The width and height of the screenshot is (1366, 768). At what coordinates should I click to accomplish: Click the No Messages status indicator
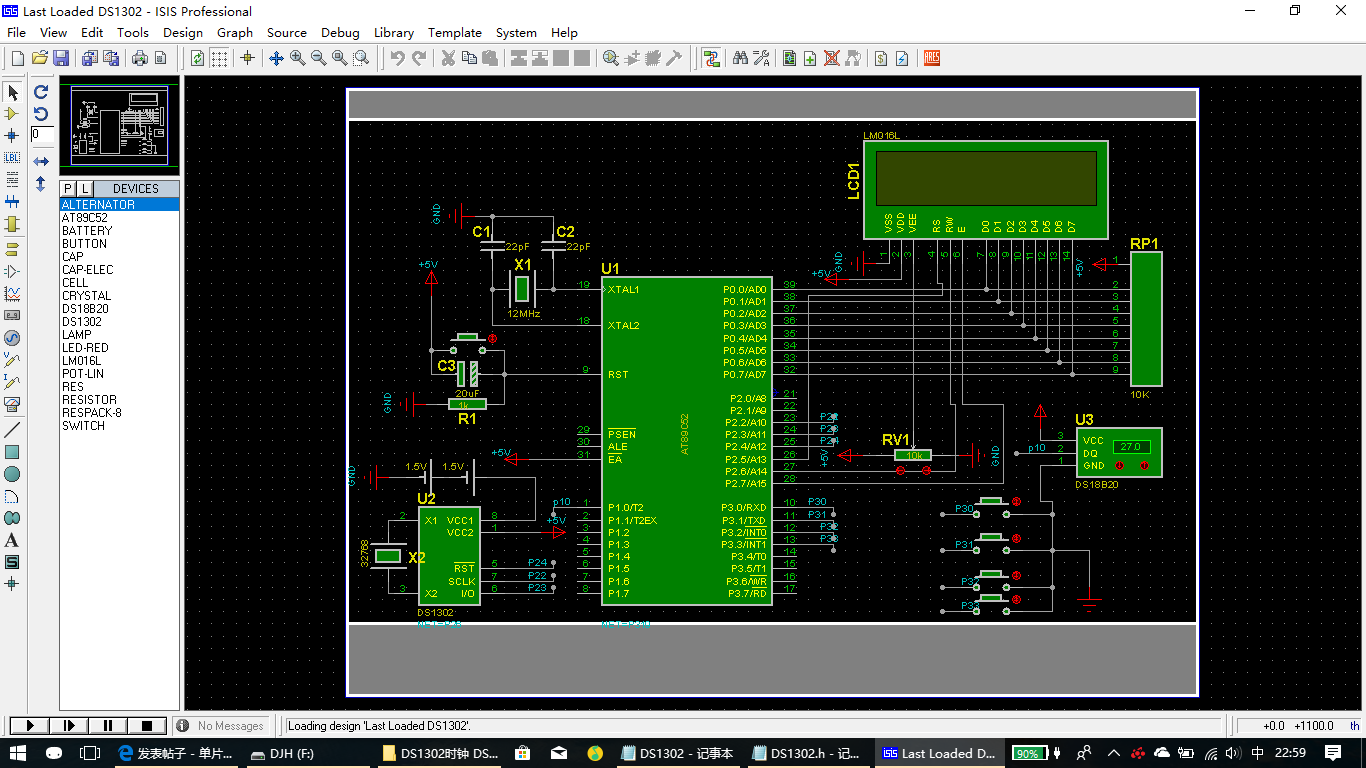221,726
